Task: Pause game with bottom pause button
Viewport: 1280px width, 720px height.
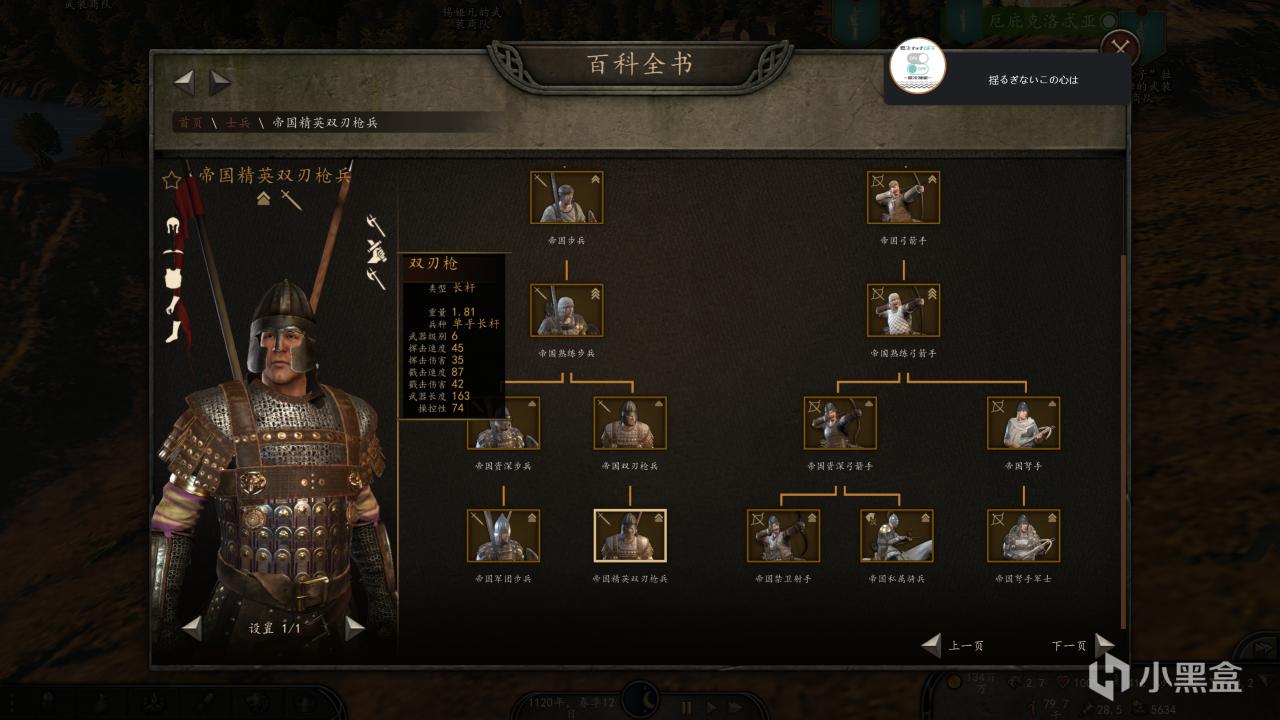Action: point(687,706)
